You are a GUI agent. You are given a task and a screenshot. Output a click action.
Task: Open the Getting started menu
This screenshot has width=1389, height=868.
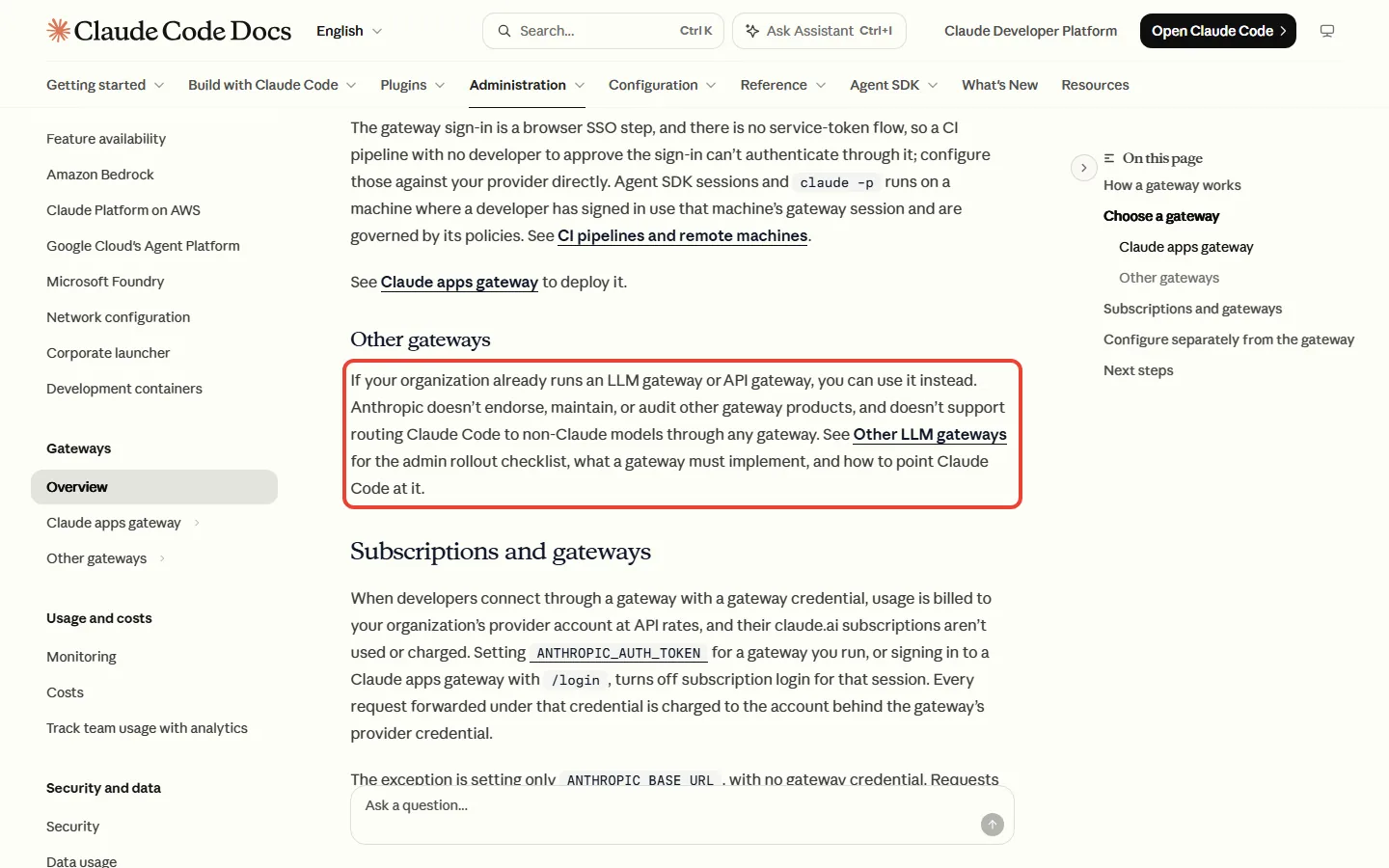coord(105,85)
